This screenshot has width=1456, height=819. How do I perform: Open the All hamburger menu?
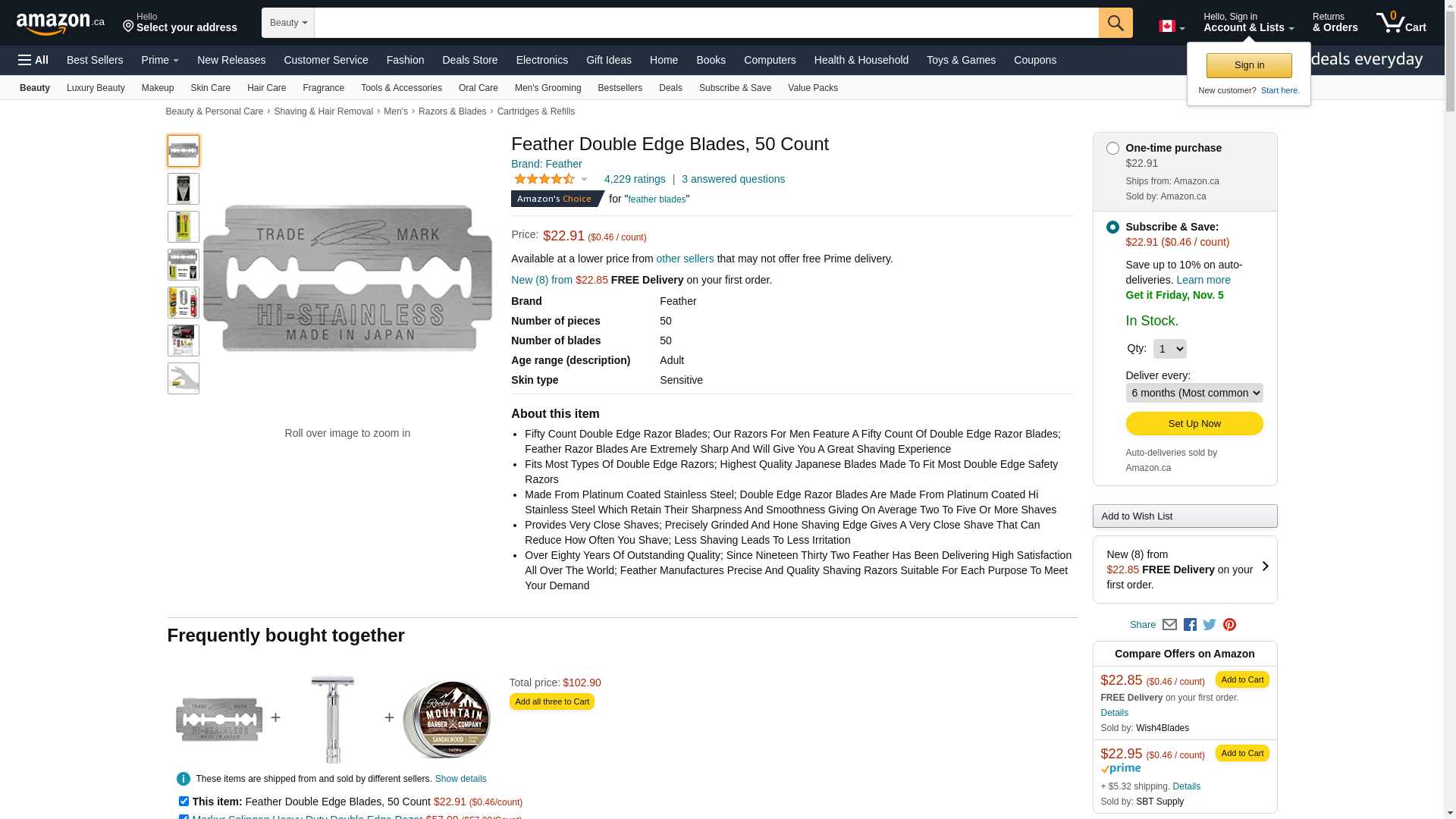click(x=33, y=60)
